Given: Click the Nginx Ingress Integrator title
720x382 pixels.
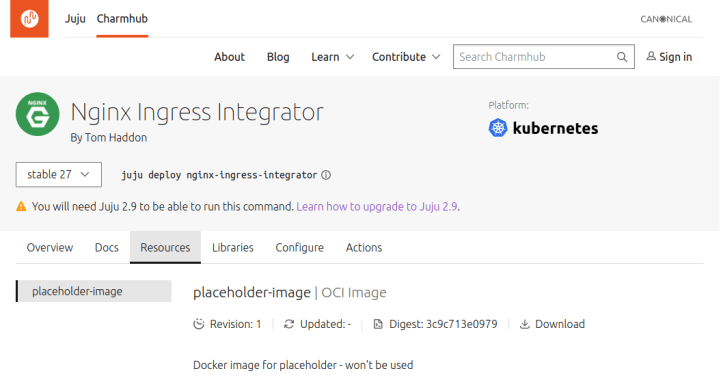Looking at the screenshot, I should coord(197,112).
